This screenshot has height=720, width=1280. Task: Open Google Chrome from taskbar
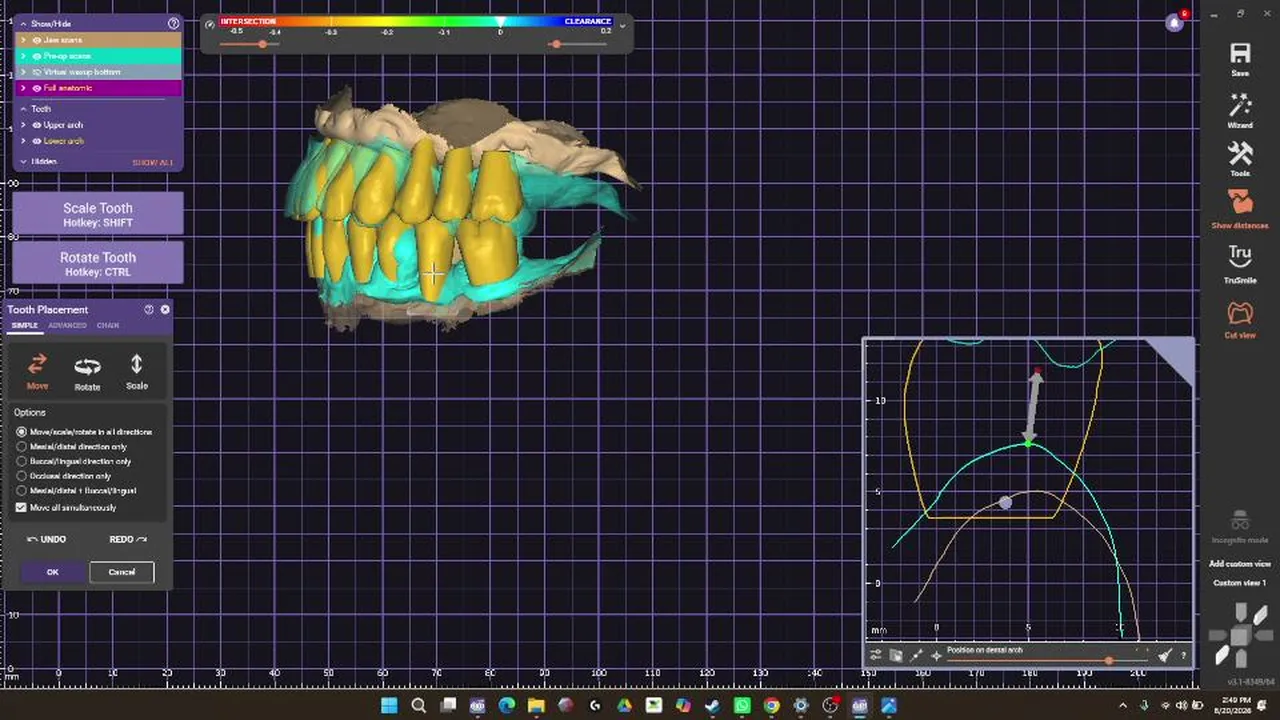tap(772, 706)
